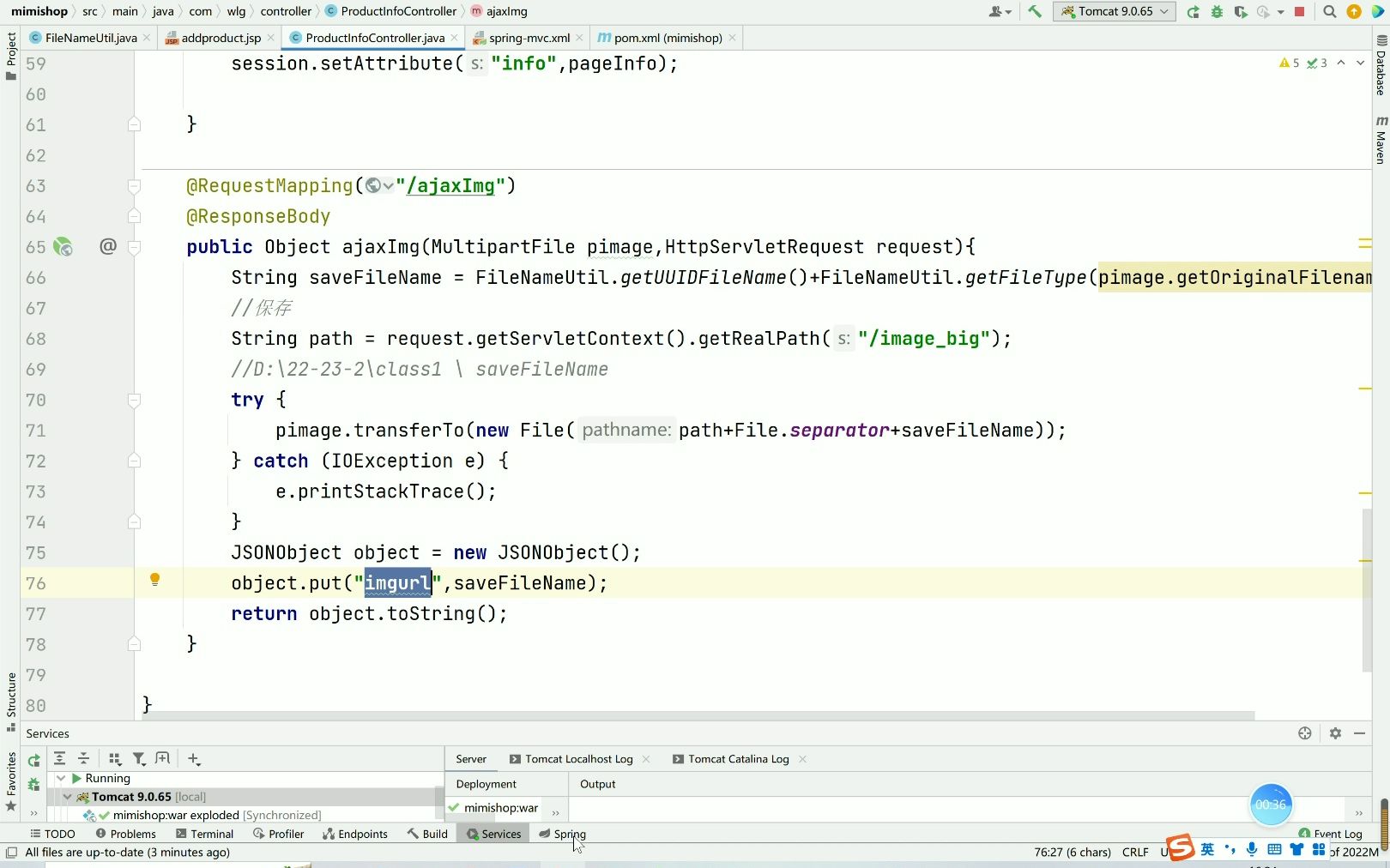Hide the Services panel with minus icon
Screen dimensions: 1390x868
(x=1360, y=733)
